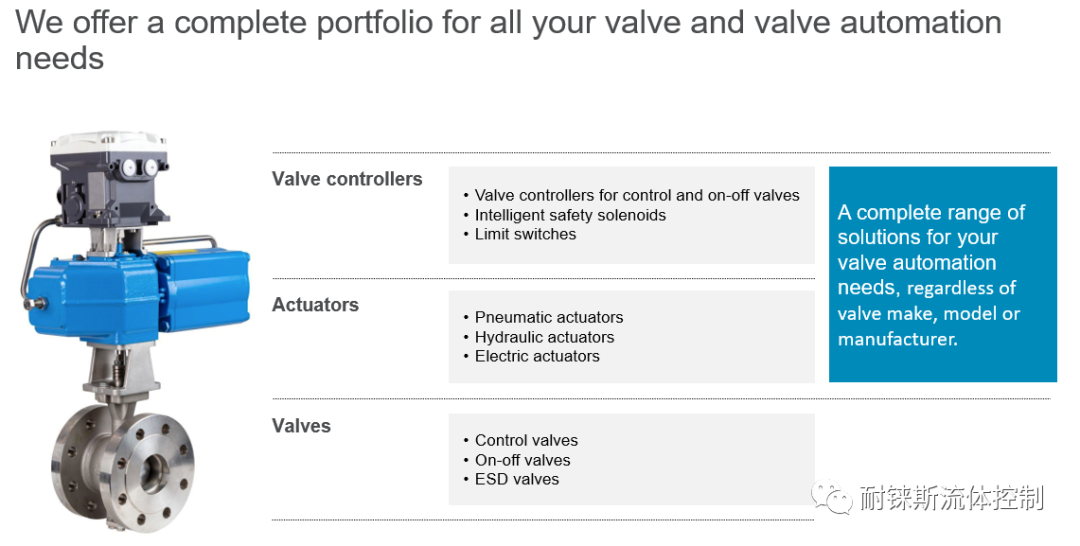Screen dimensions: 1080x546
Task: Click the stainless steel flanged valve
Action: (x=123, y=463)
